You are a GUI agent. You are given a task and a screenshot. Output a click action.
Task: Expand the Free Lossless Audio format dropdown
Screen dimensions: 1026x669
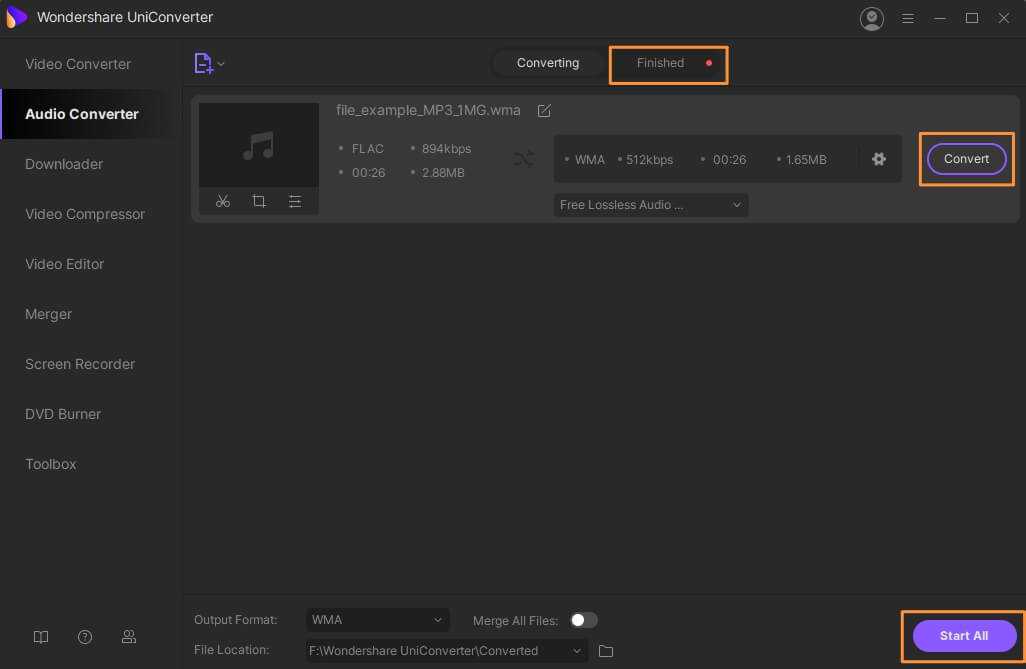point(651,205)
